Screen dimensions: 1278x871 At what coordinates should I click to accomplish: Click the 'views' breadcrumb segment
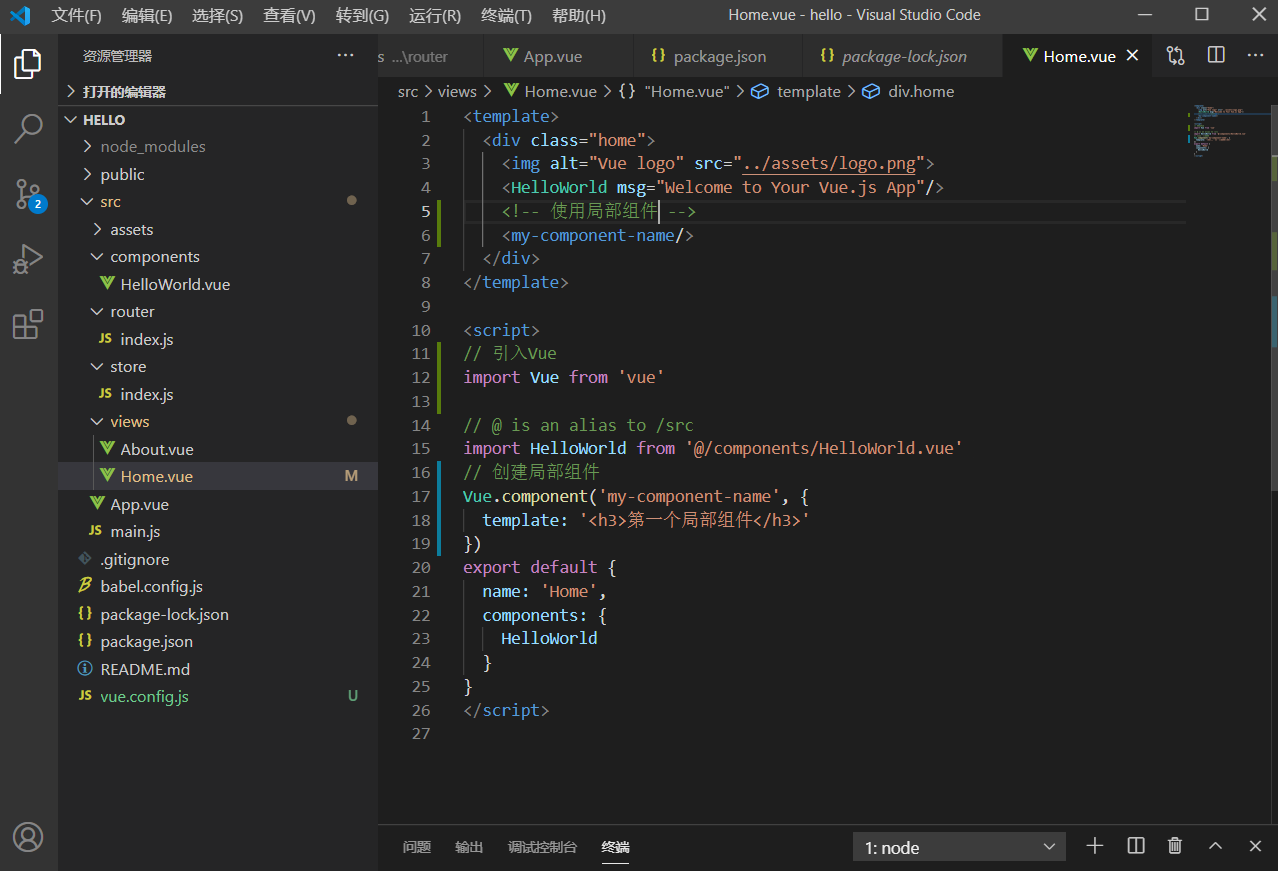pyautogui.click(x=457, y=91)
